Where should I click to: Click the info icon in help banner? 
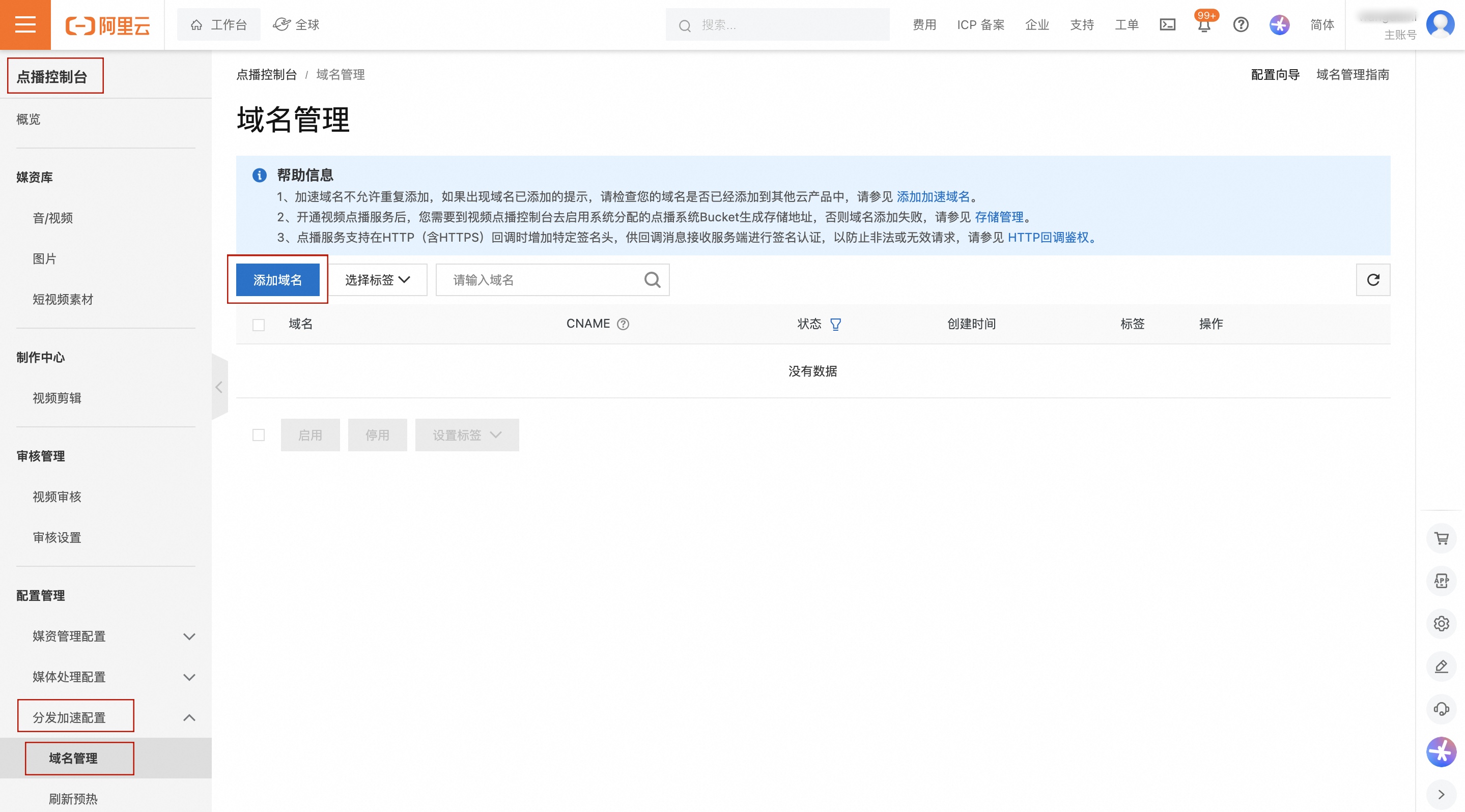tap(259, 175)
